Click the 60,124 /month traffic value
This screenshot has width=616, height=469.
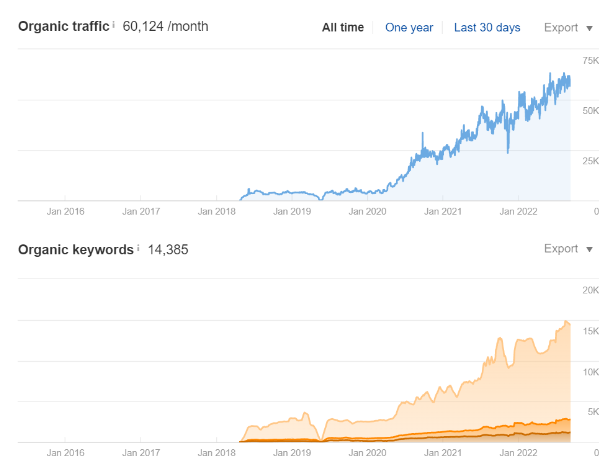click(x=165, y=27)
